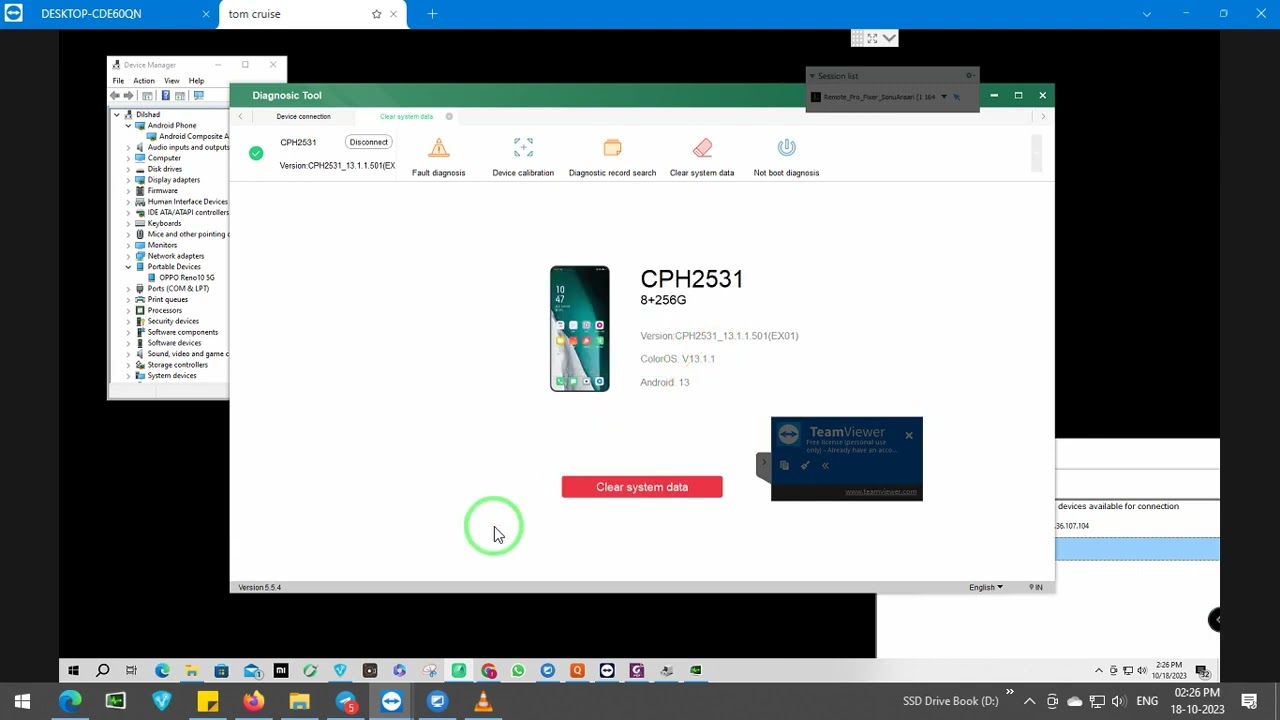This screenshot has width=1280, height=720.
Task: Click Scan hardware icon in Device Manager toolbar
Action: tap(198, 95)
